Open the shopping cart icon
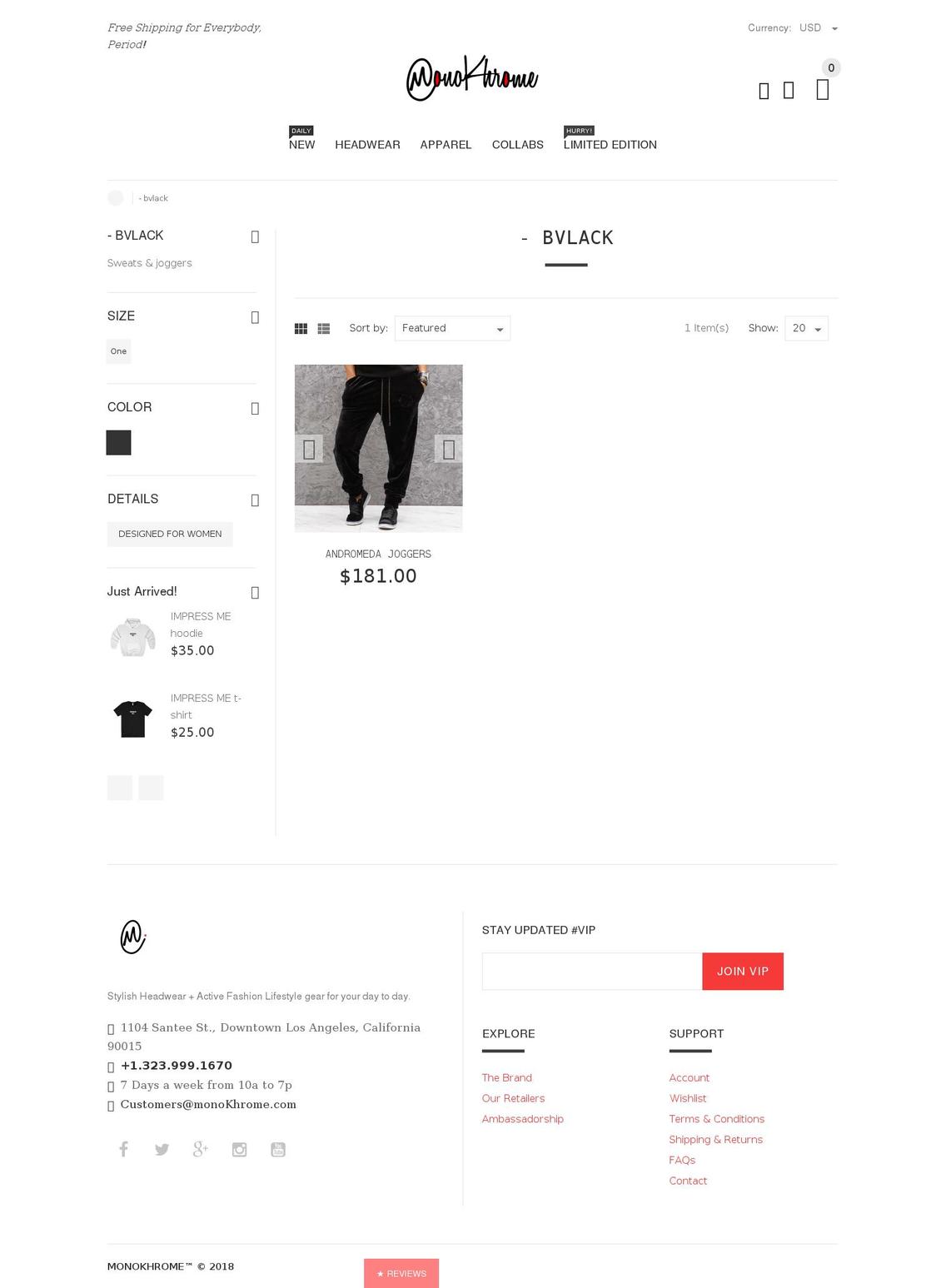 (x=823, y=90)
